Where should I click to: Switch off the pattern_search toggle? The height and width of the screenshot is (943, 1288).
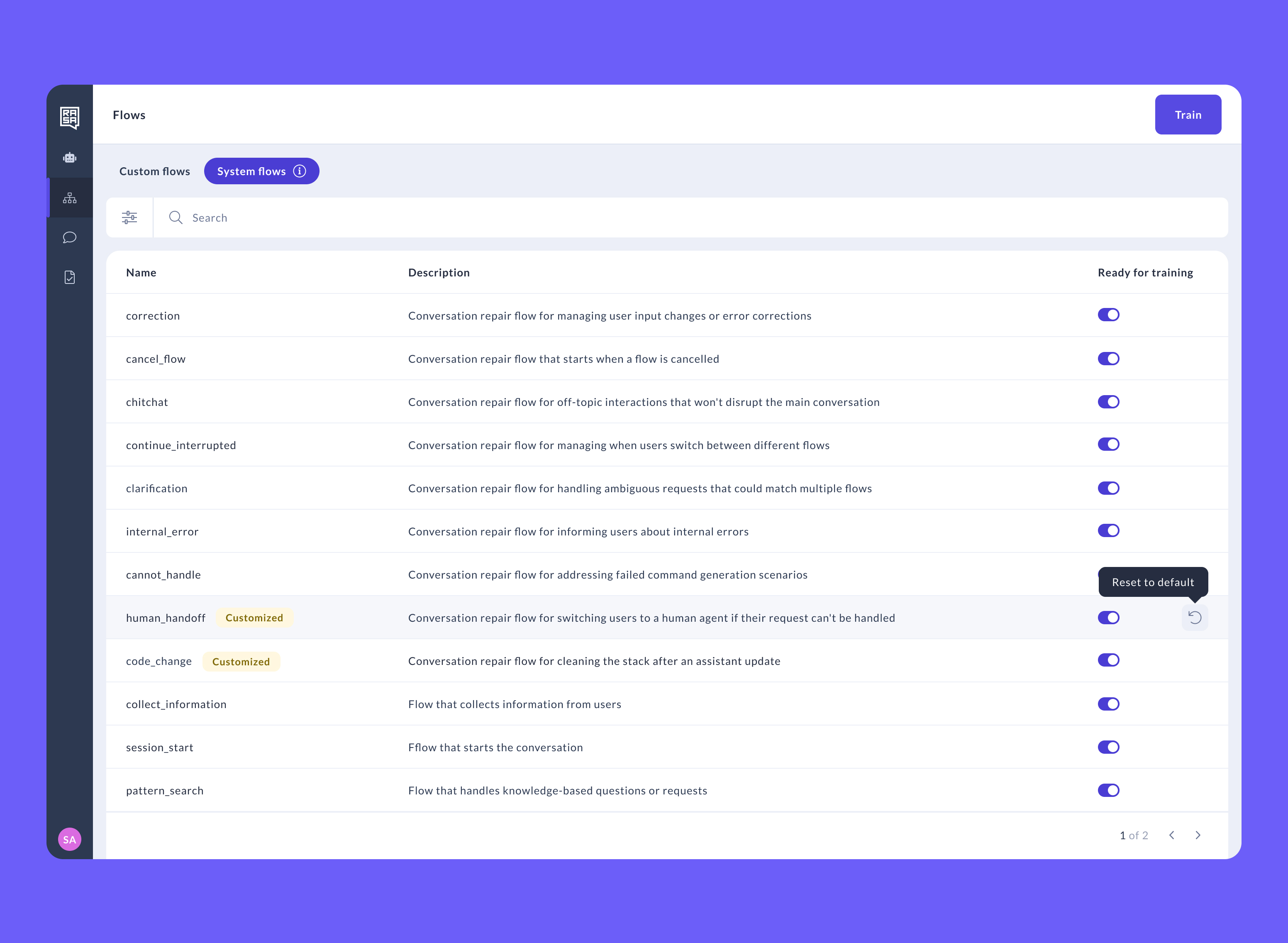click(x=1108, y=791)
